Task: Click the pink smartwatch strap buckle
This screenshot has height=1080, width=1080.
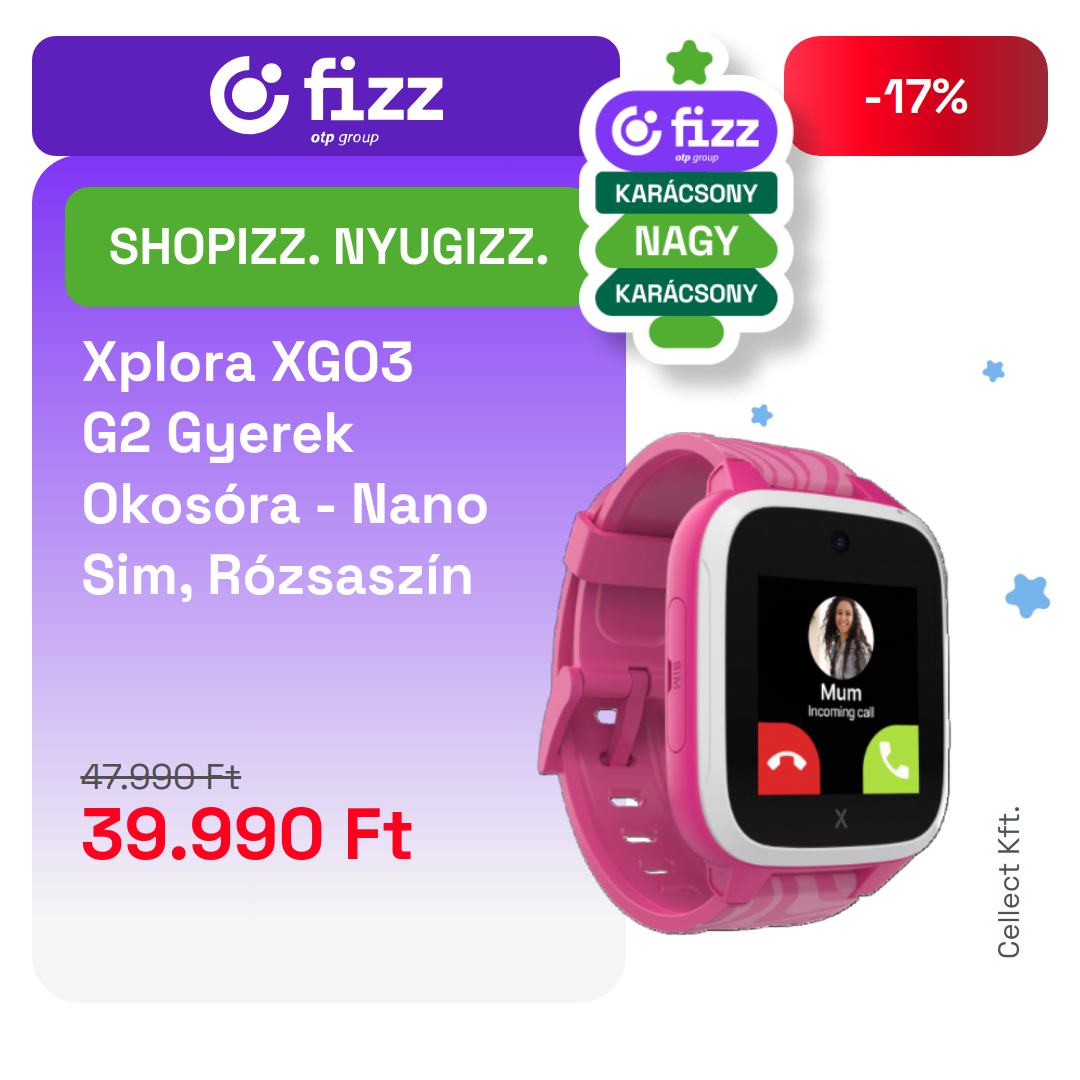Action: [x=606, y=716]
